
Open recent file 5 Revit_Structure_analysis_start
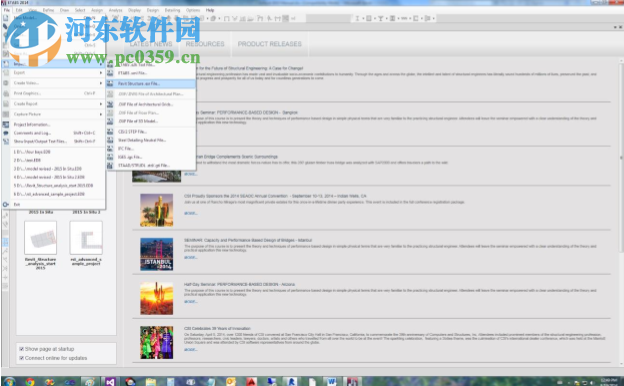pyautogui.click(x=53, y=185)
